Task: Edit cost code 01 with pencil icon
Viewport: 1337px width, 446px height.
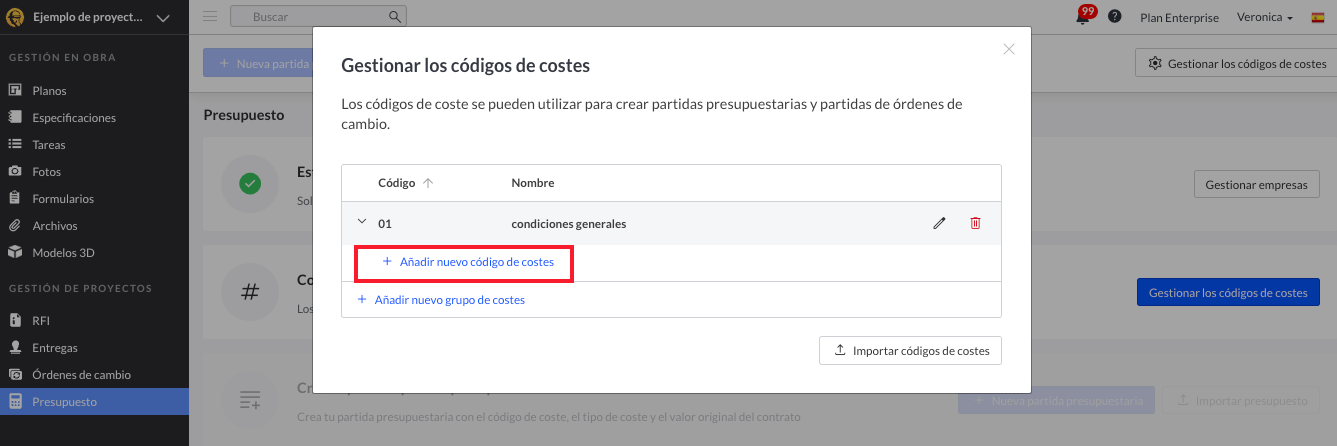Action: (x=939, y=224)
